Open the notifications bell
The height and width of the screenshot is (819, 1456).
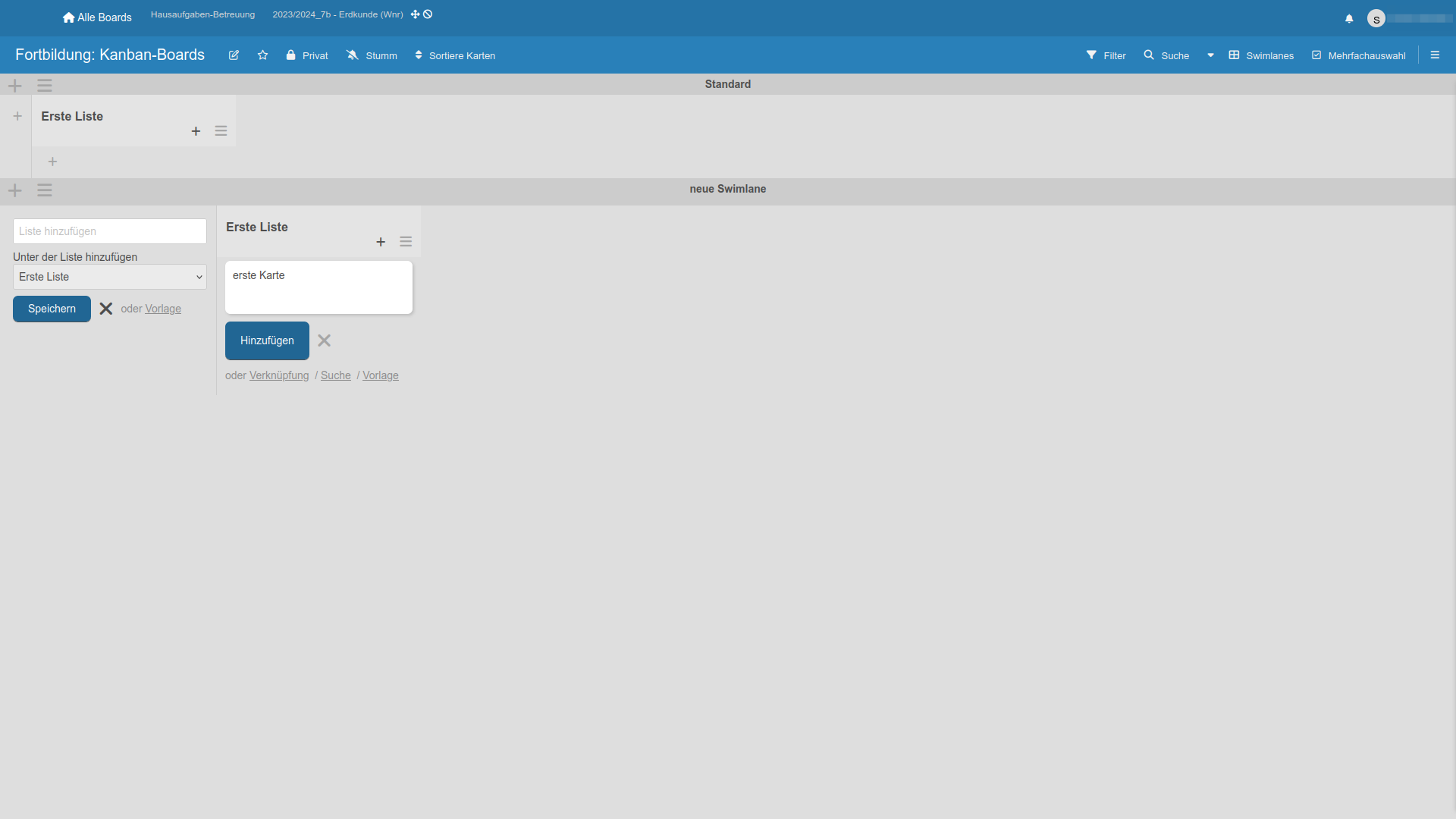[1349, 18]
